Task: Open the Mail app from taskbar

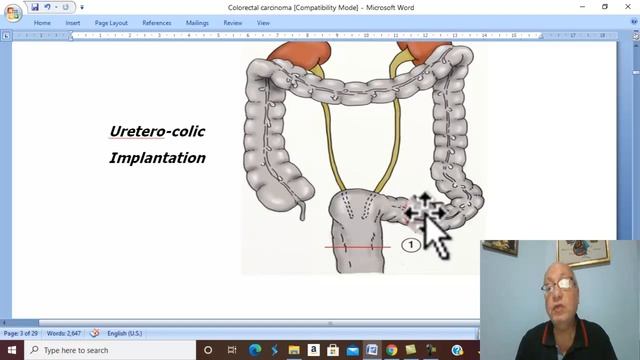Action: coord(353,350)
